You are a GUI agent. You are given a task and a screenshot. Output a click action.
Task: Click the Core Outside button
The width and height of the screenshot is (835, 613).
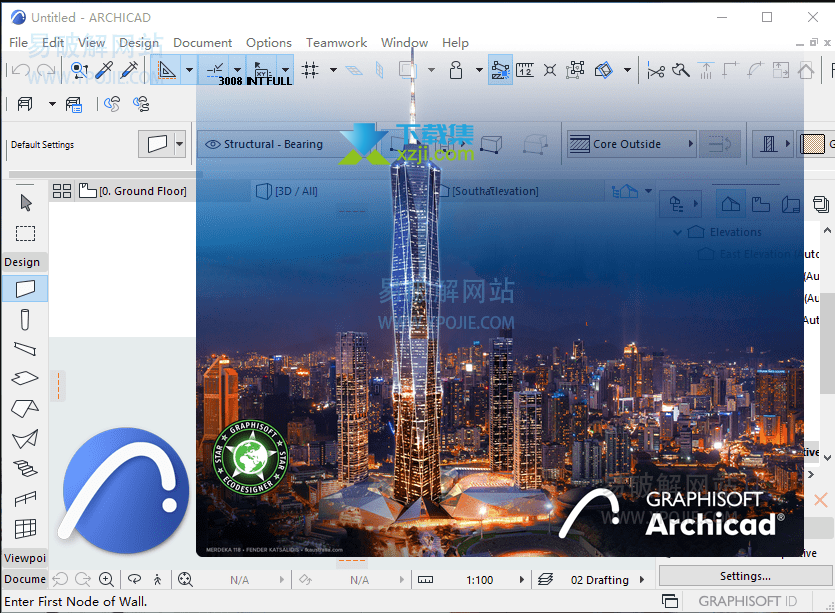pos(632,144)
